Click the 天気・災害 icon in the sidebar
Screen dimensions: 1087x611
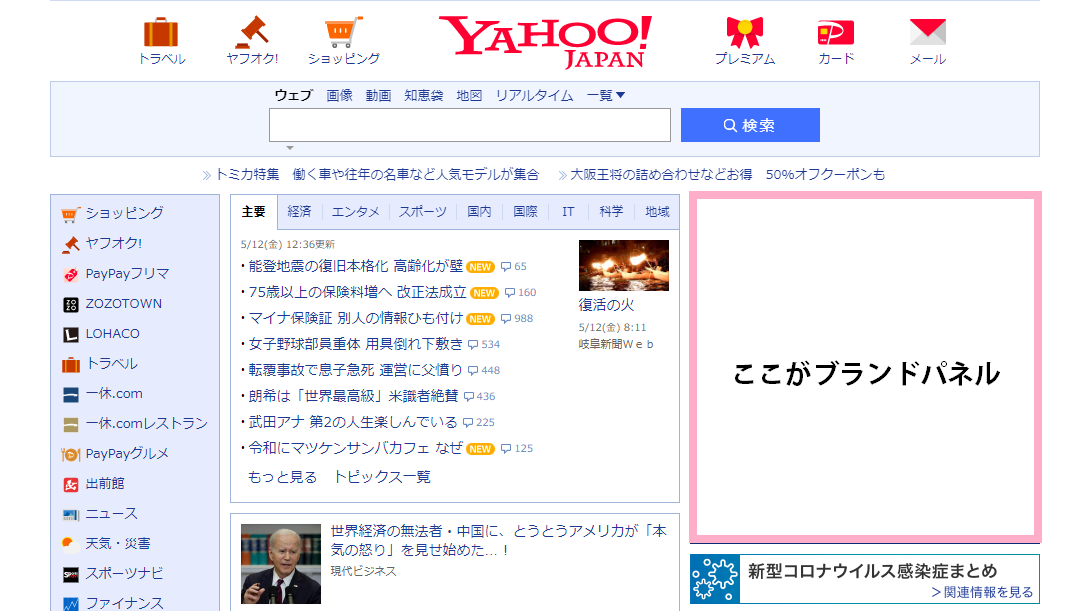click(x=69, y=543)
